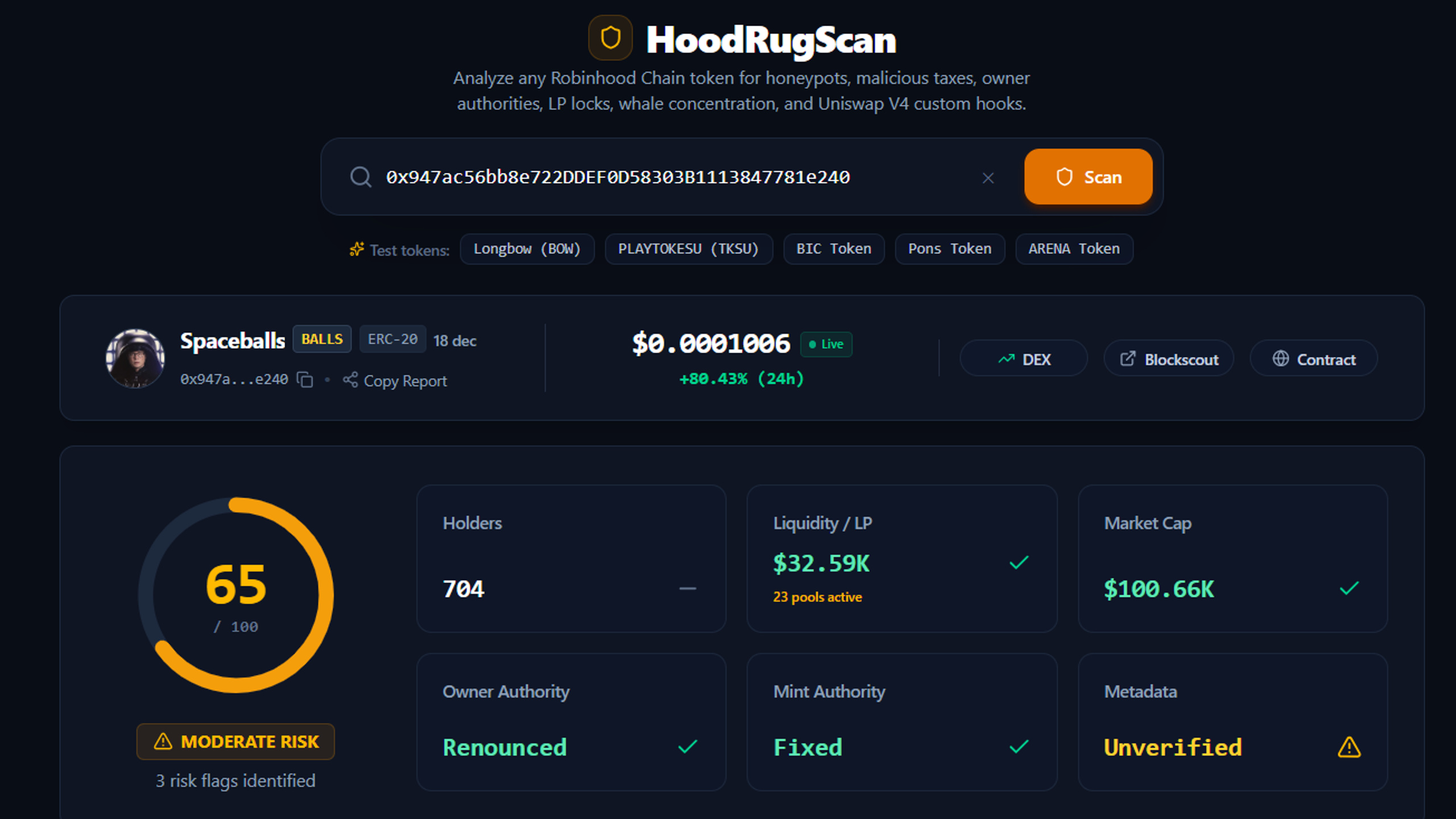Viewport: 1456px width, 819px height.
Task: Click the checkmark in Market Cap card
Action: point(1349,588)
